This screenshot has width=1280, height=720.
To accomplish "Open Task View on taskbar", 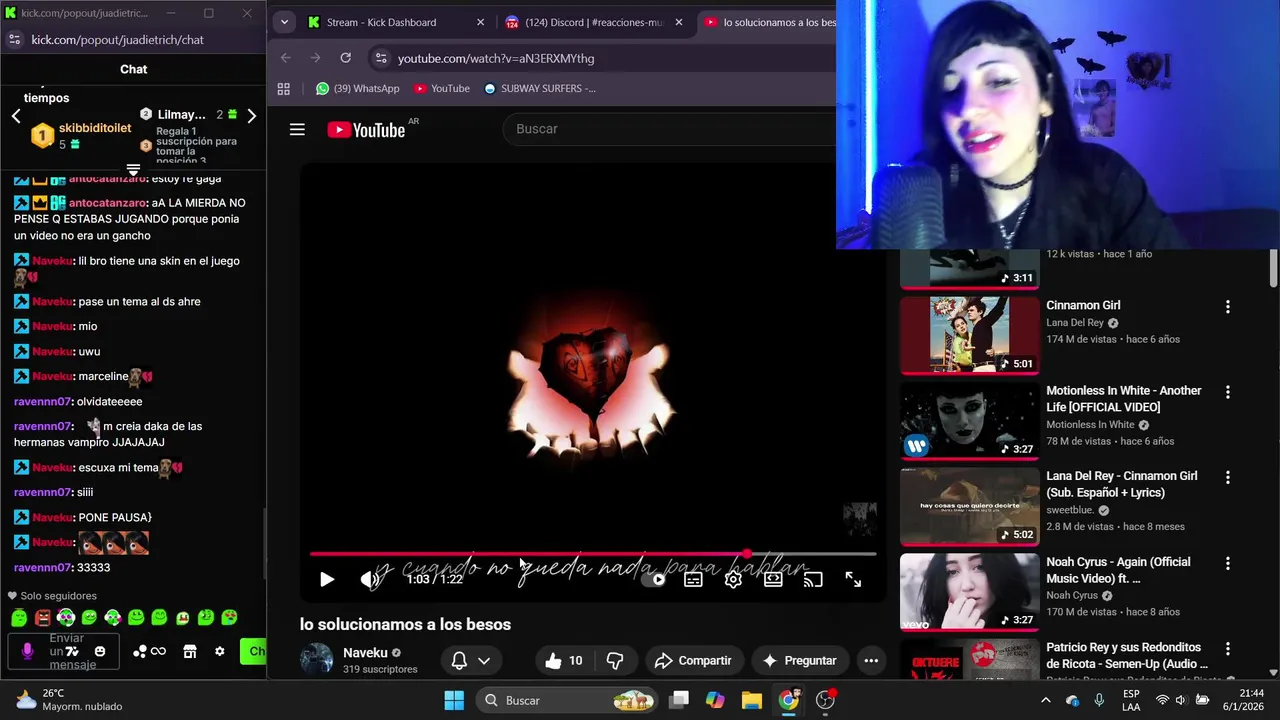I will click(x=679, y=700).
